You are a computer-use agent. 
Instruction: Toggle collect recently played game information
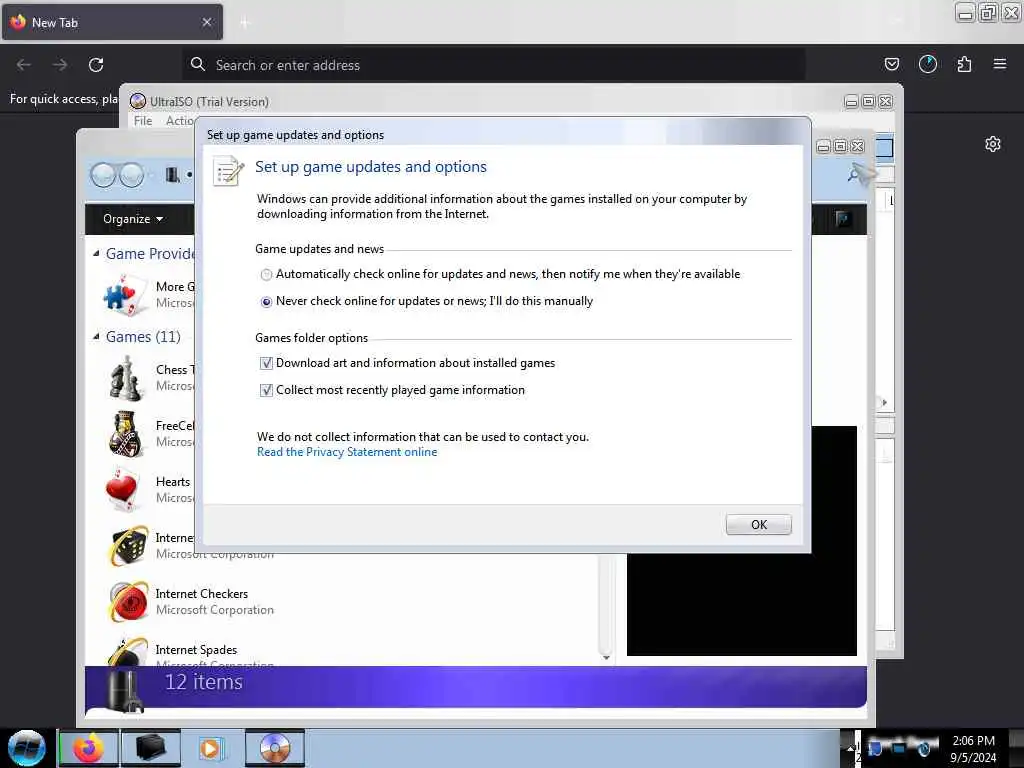(266, 391)
